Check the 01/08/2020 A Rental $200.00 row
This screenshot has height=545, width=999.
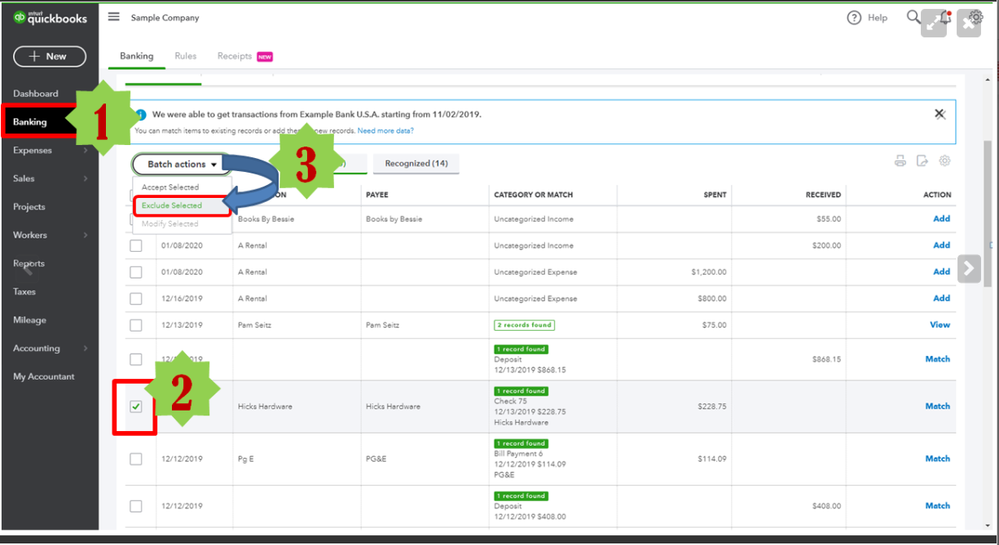(x=136, y=245)
